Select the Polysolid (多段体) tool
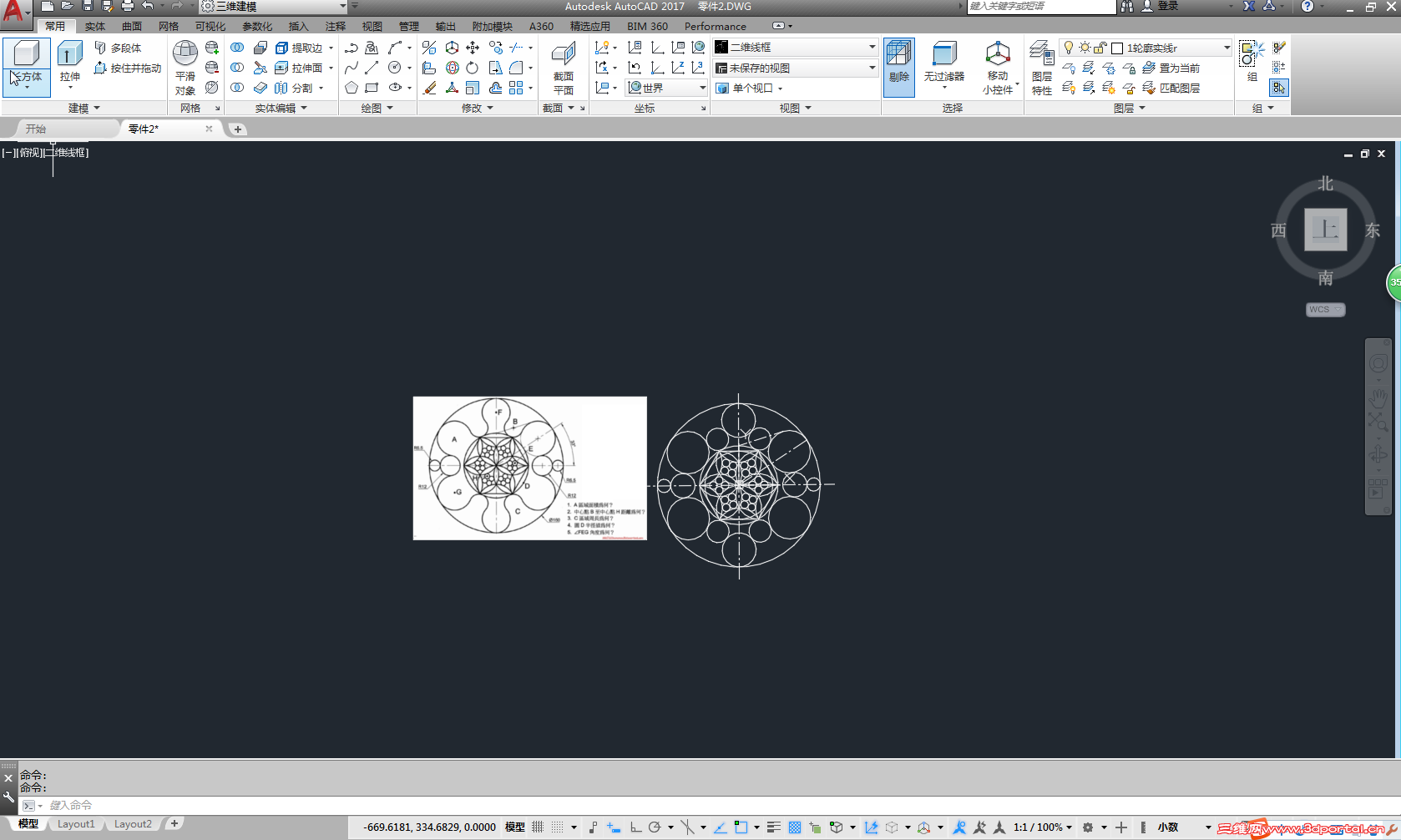 [118, 48]
